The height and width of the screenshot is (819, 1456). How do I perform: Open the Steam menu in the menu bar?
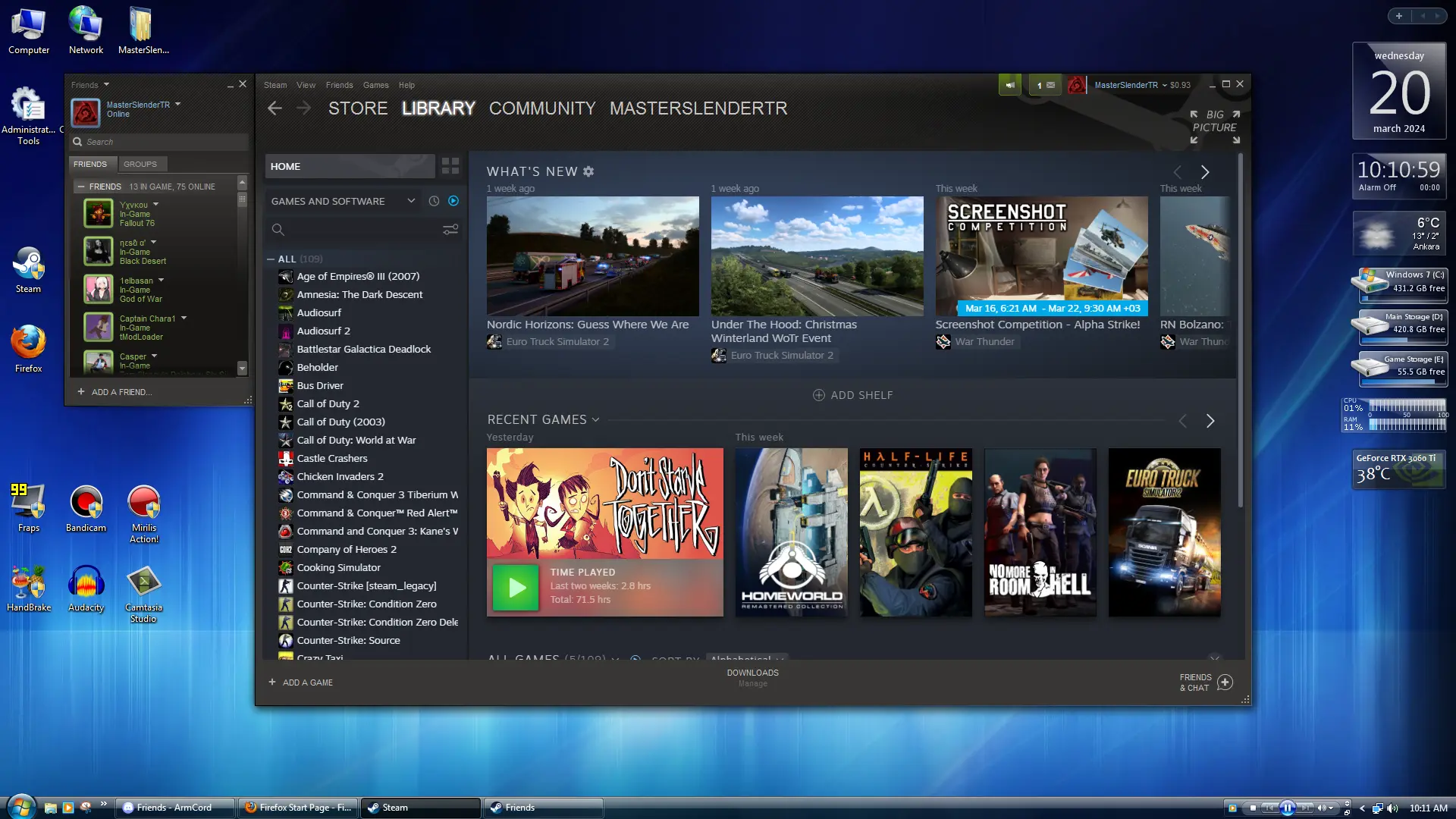[x=275, y=85]
